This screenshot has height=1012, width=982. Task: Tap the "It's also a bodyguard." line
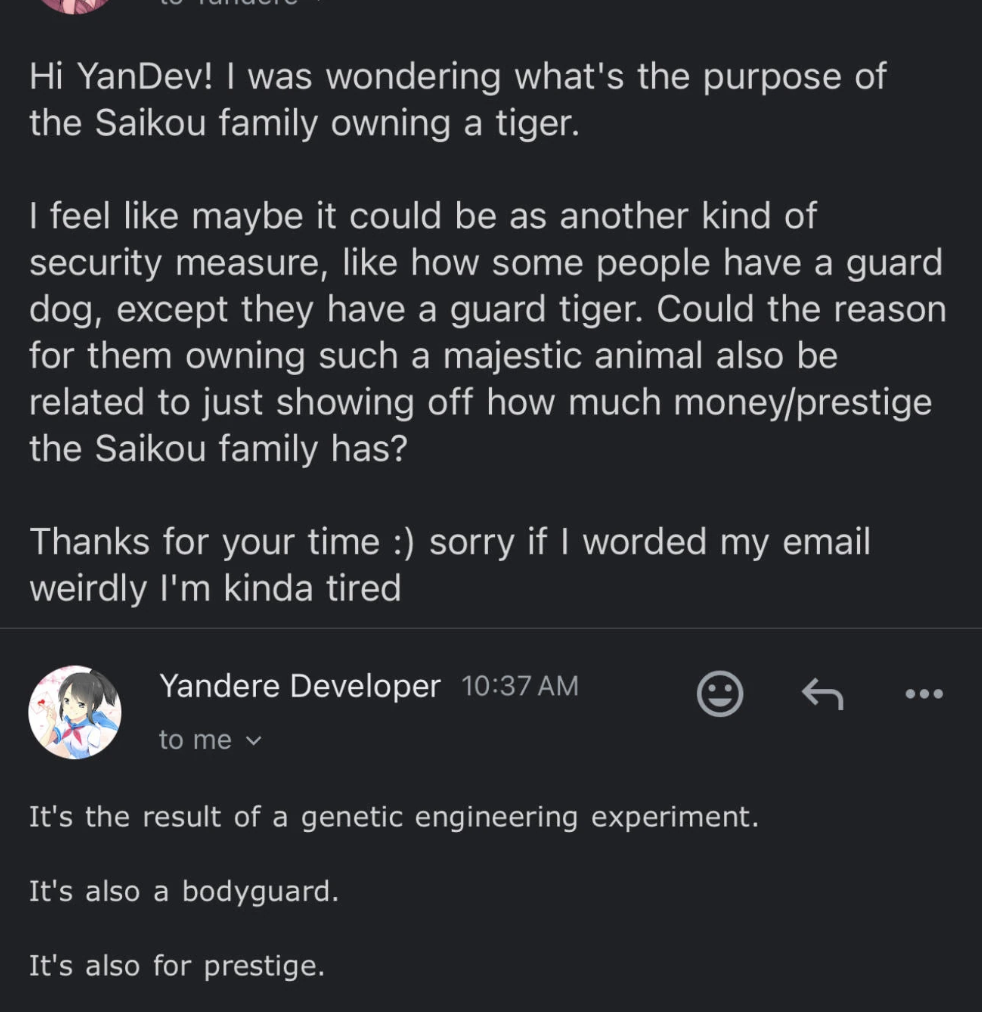(183, 891)
